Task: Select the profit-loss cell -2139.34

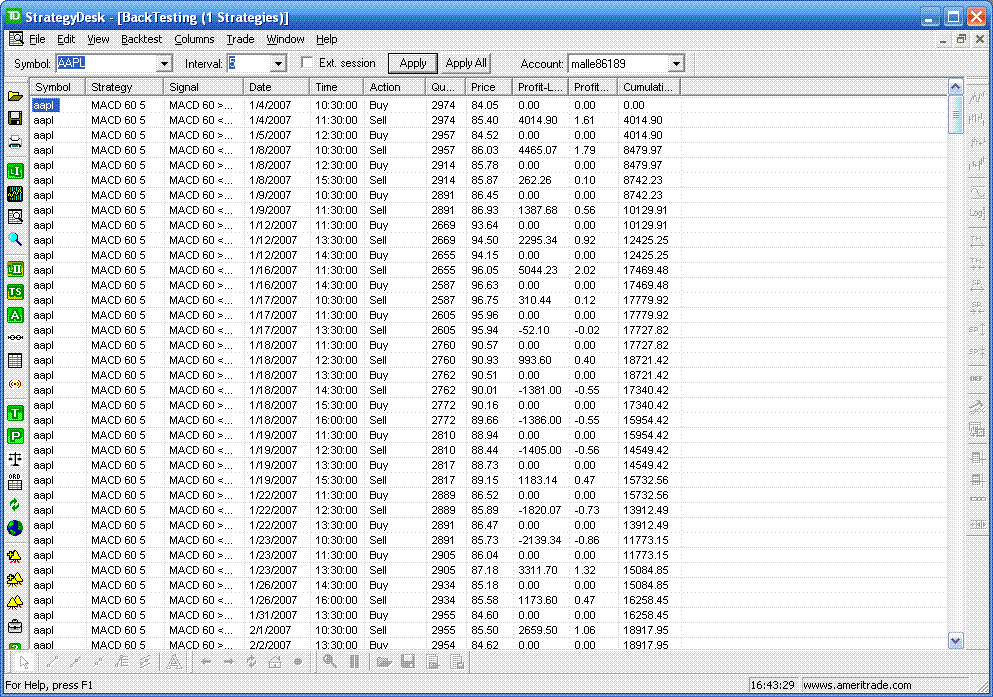Action: click(x=540, y=541)
